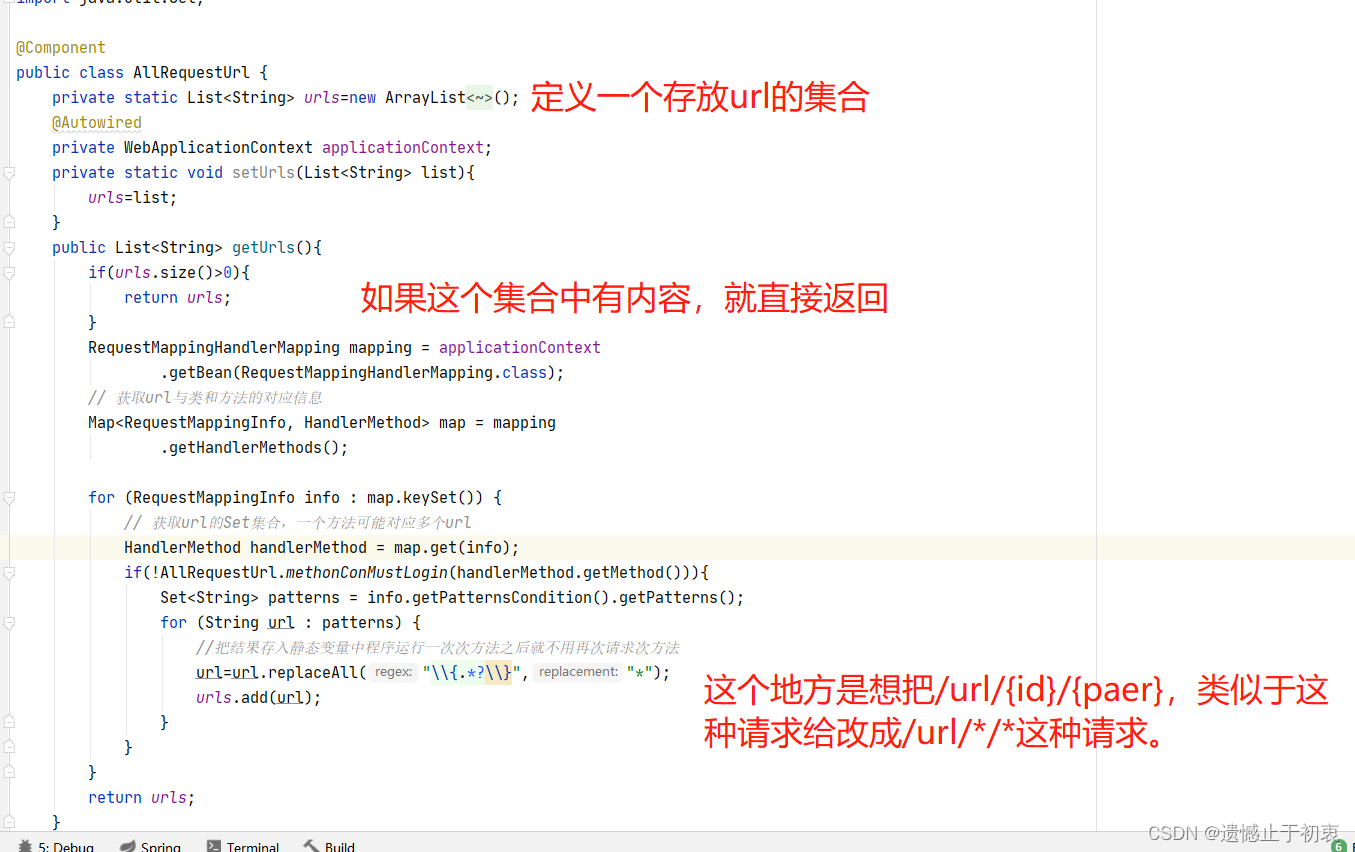Collapse the for RequestMappingInfo loop
This screenshot has width=1355, height=852.
coord(9,497)
